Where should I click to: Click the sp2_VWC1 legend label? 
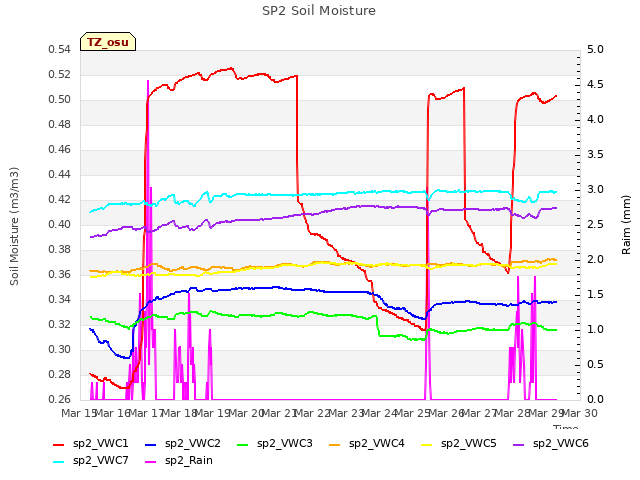coord(100,443)
